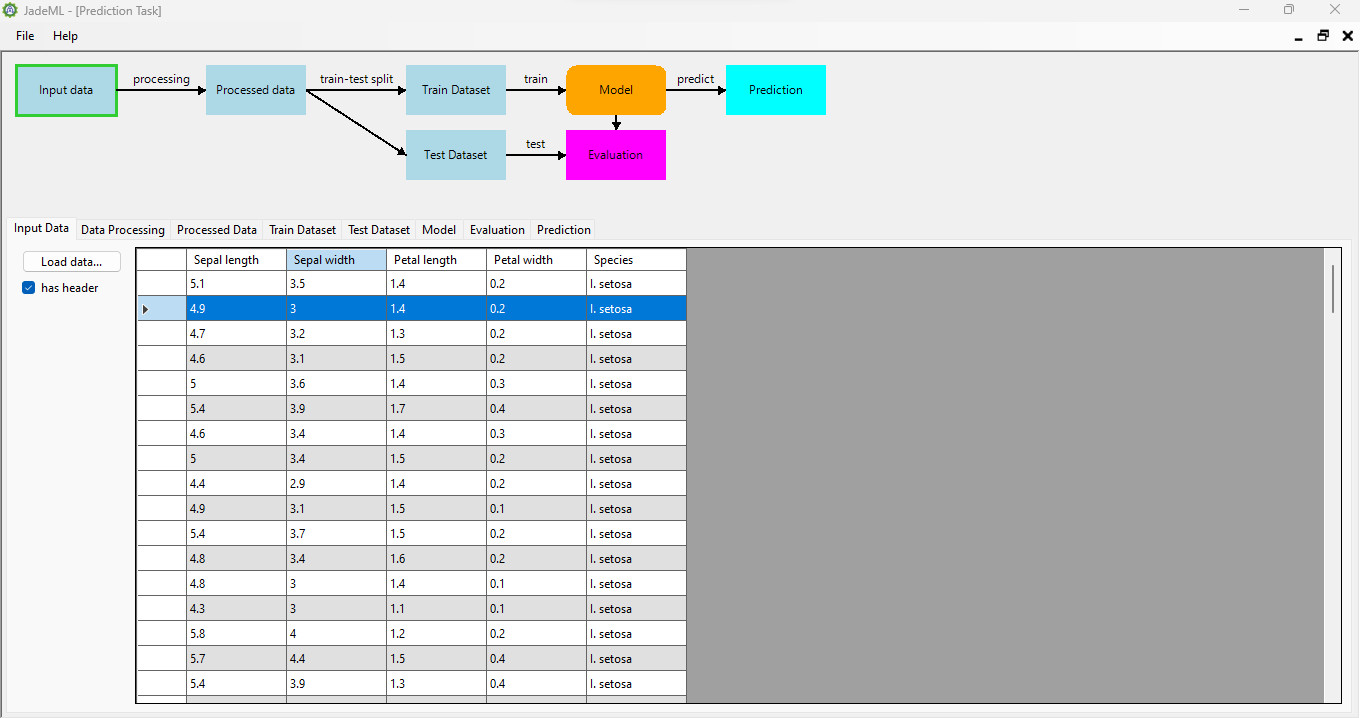Viewport: 1360px width, 718px height.
Task: Switch to the Train Dataset tab
Action: click(303, 230)
